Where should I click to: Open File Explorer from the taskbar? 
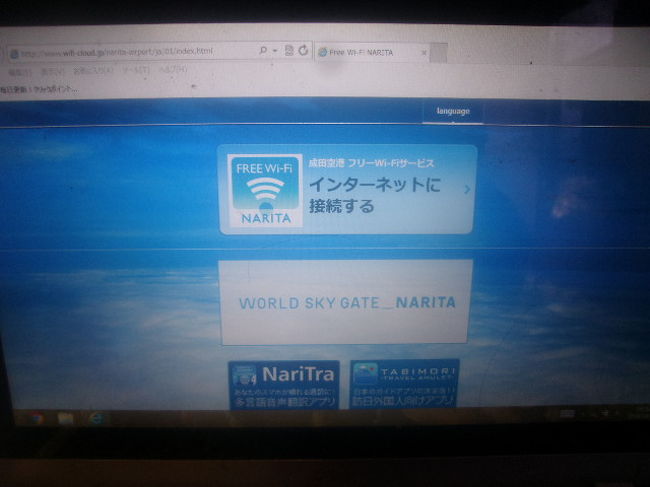pos(66,418)
